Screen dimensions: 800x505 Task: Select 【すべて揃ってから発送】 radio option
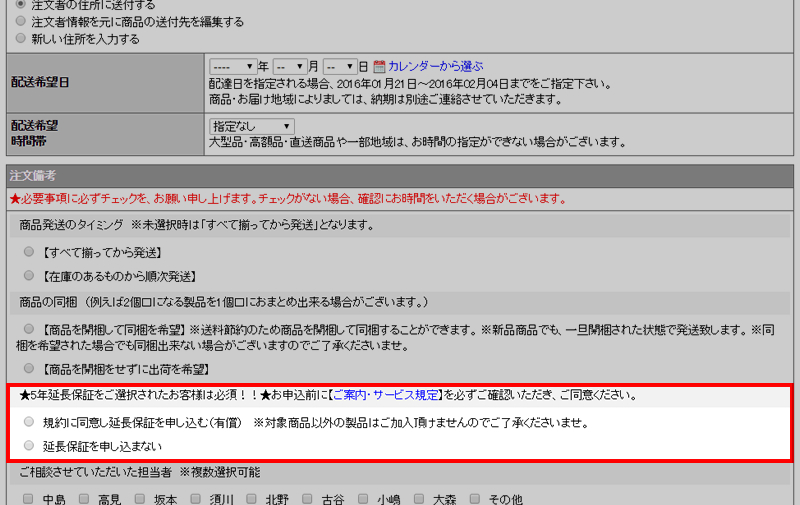29,252
